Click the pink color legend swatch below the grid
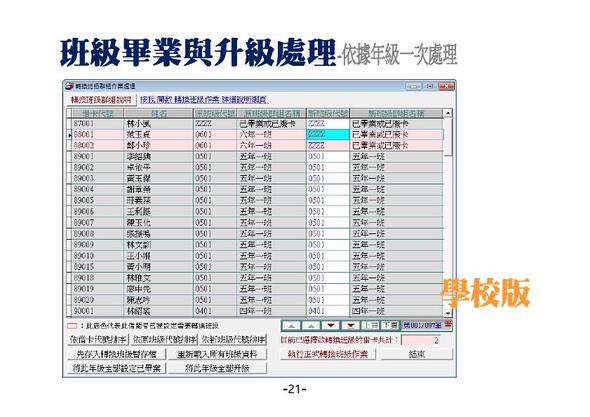The width and height of the screenshot is (590, 417). [x=72, y=326]
